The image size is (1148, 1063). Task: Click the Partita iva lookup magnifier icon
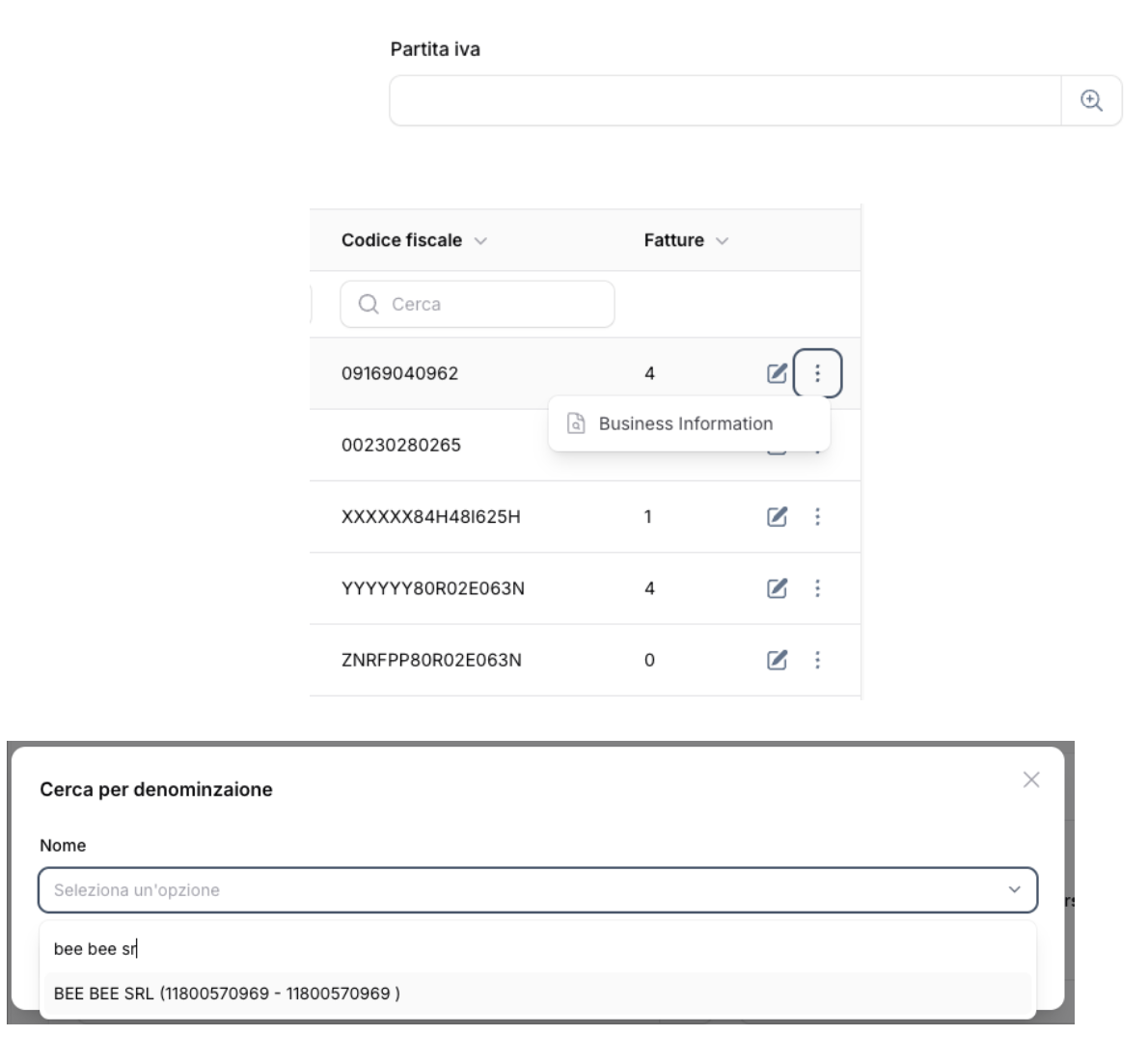(1091, 100)
